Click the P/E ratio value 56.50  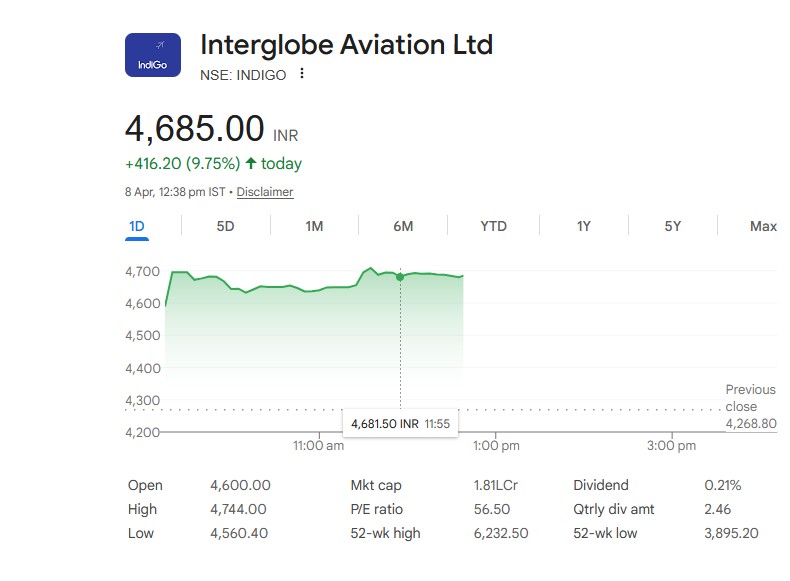pos(491,509)
